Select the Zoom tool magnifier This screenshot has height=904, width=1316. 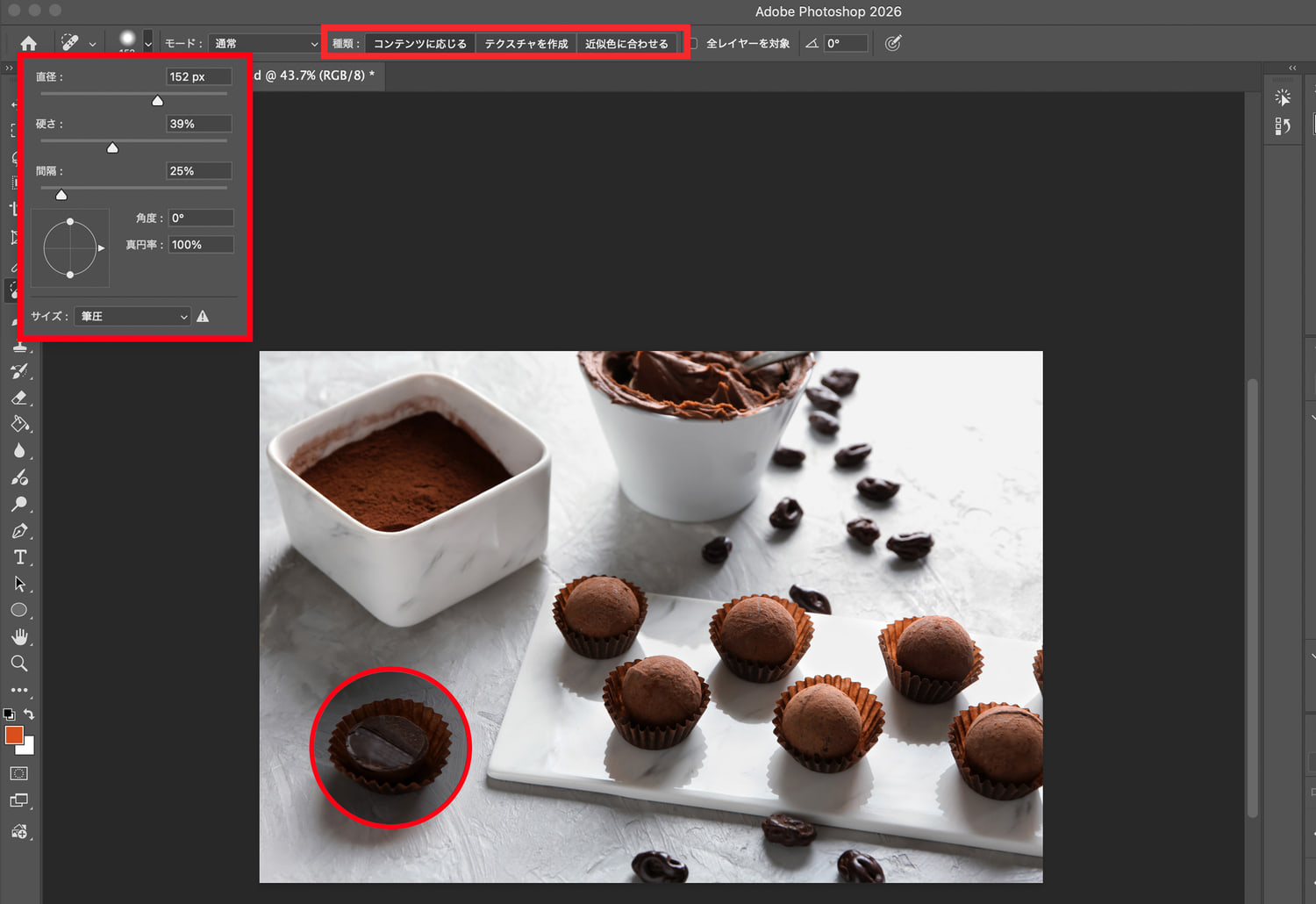coord(19,664)
